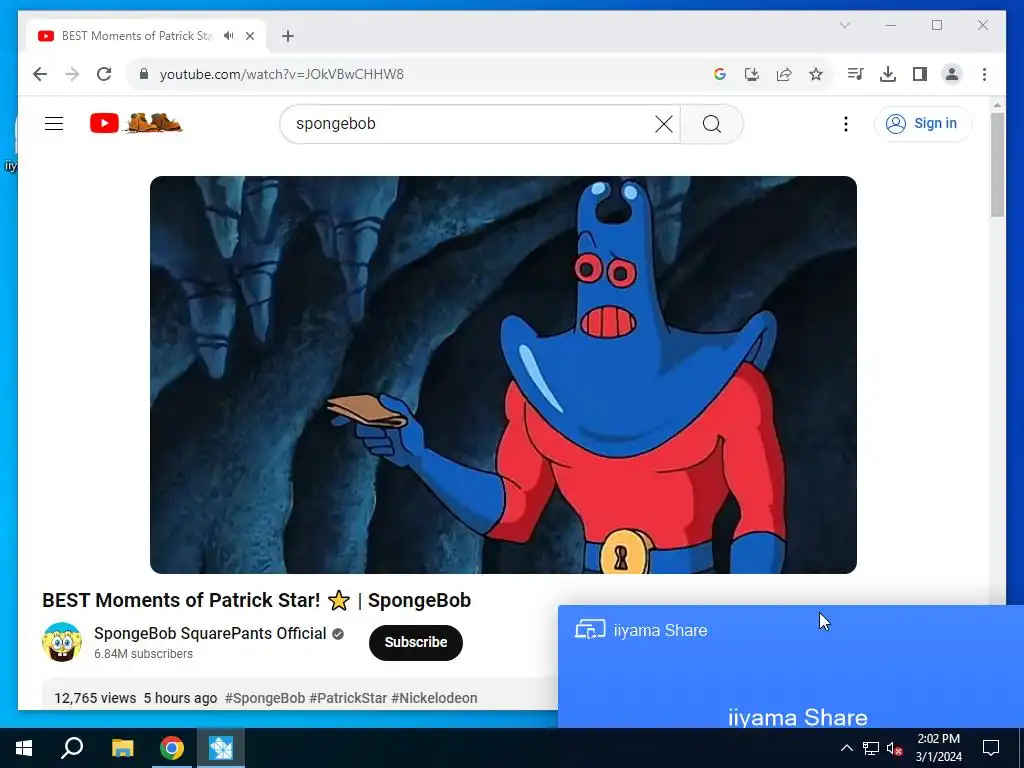The image size is (1024, 768).
Task: Click the video title text
Action: 256,600
